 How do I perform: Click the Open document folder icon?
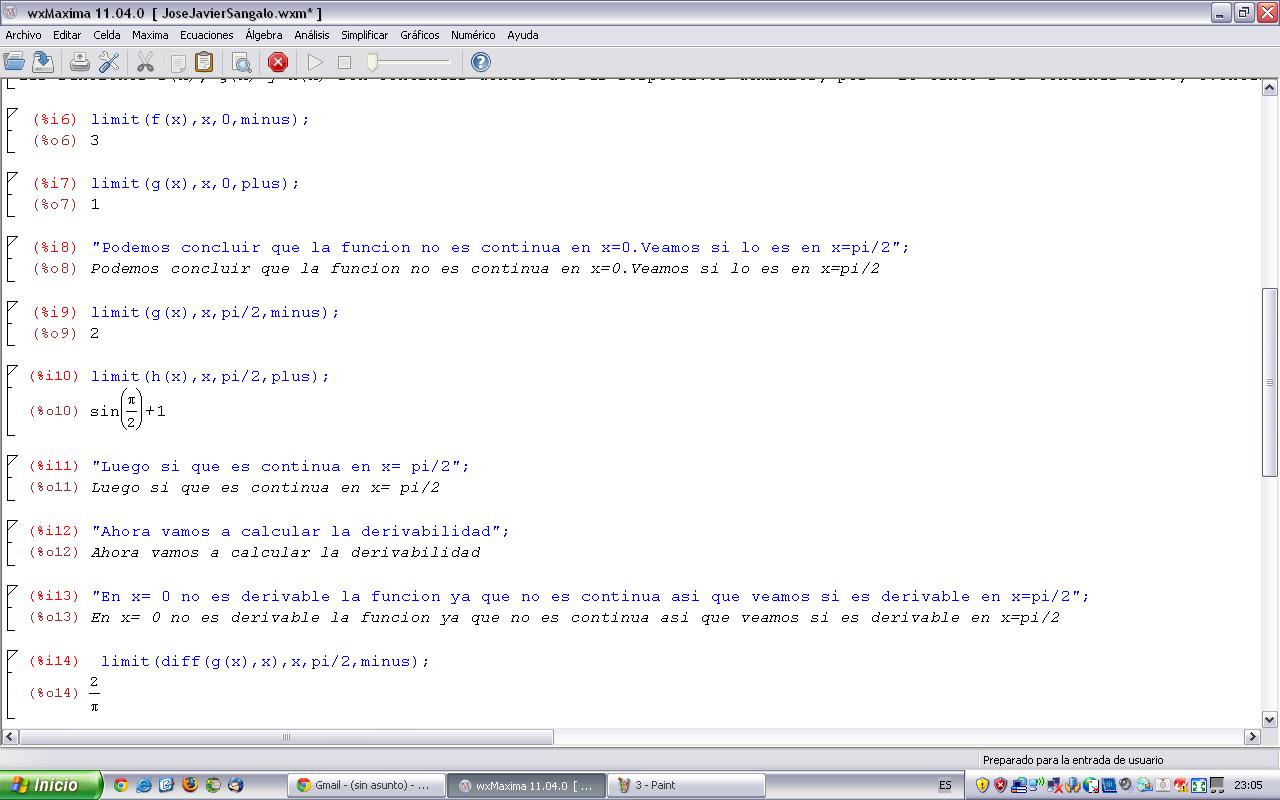14,62
